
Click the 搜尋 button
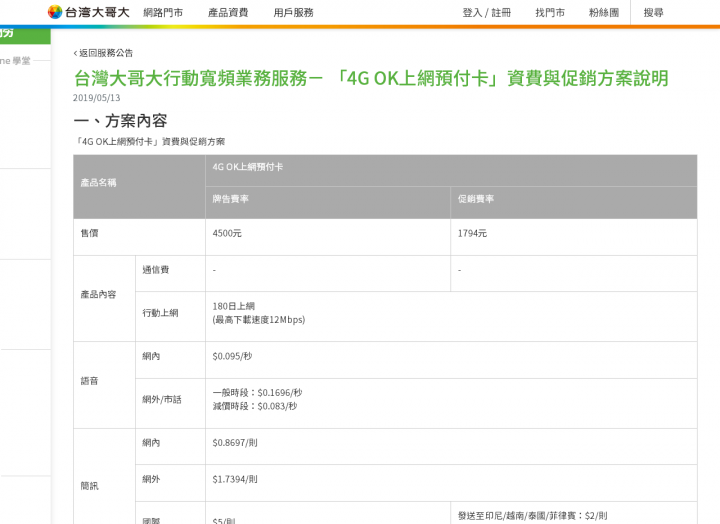tap(653, 12)
